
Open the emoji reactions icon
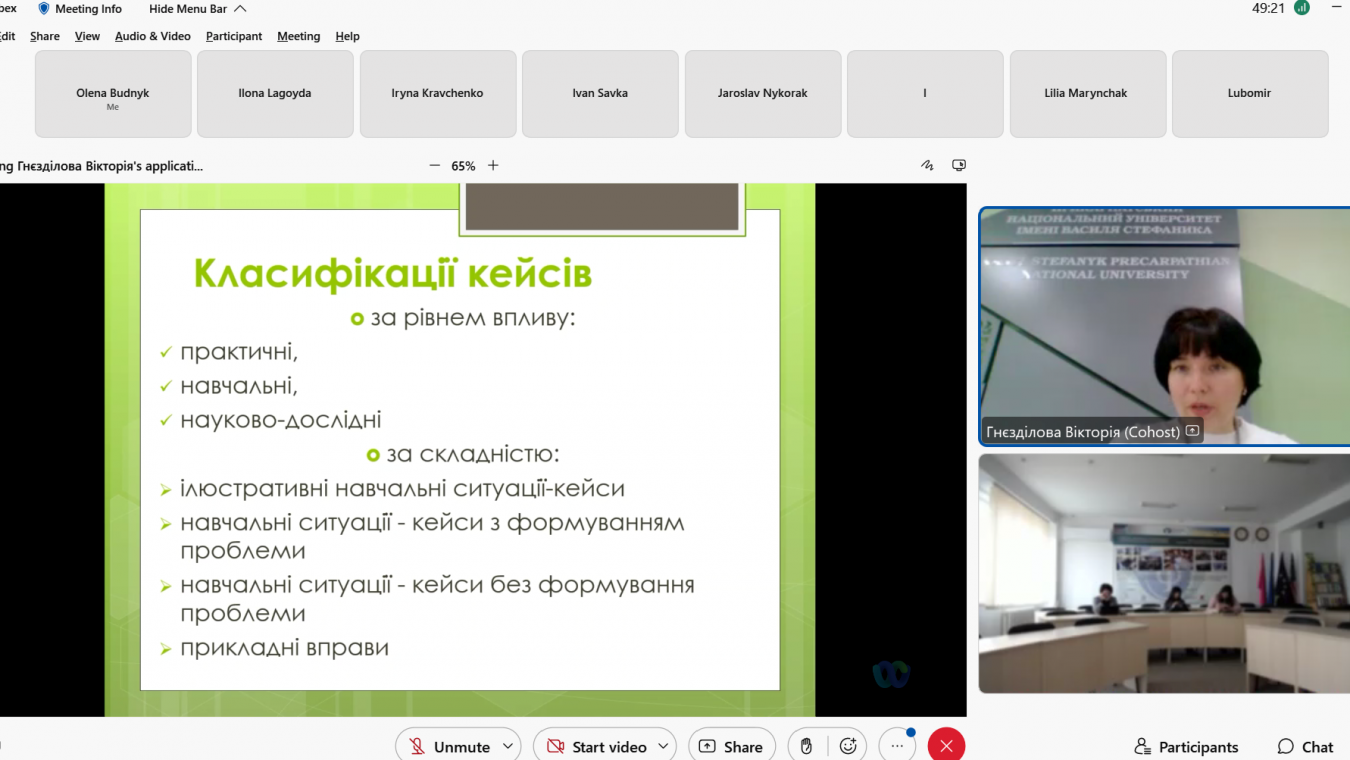[848, 746]
